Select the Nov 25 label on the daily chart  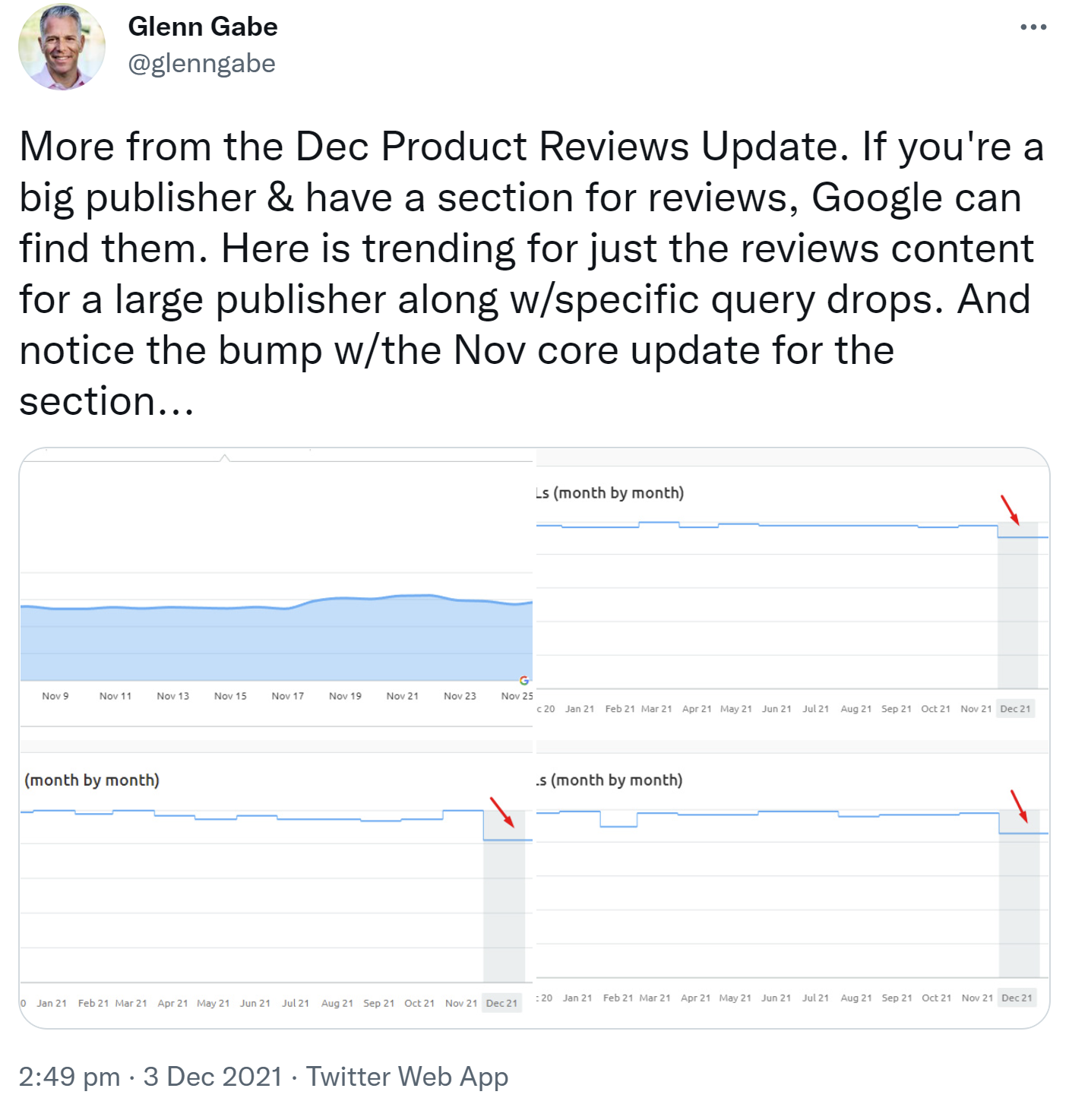pyautogui.click(x=515, y=695)
